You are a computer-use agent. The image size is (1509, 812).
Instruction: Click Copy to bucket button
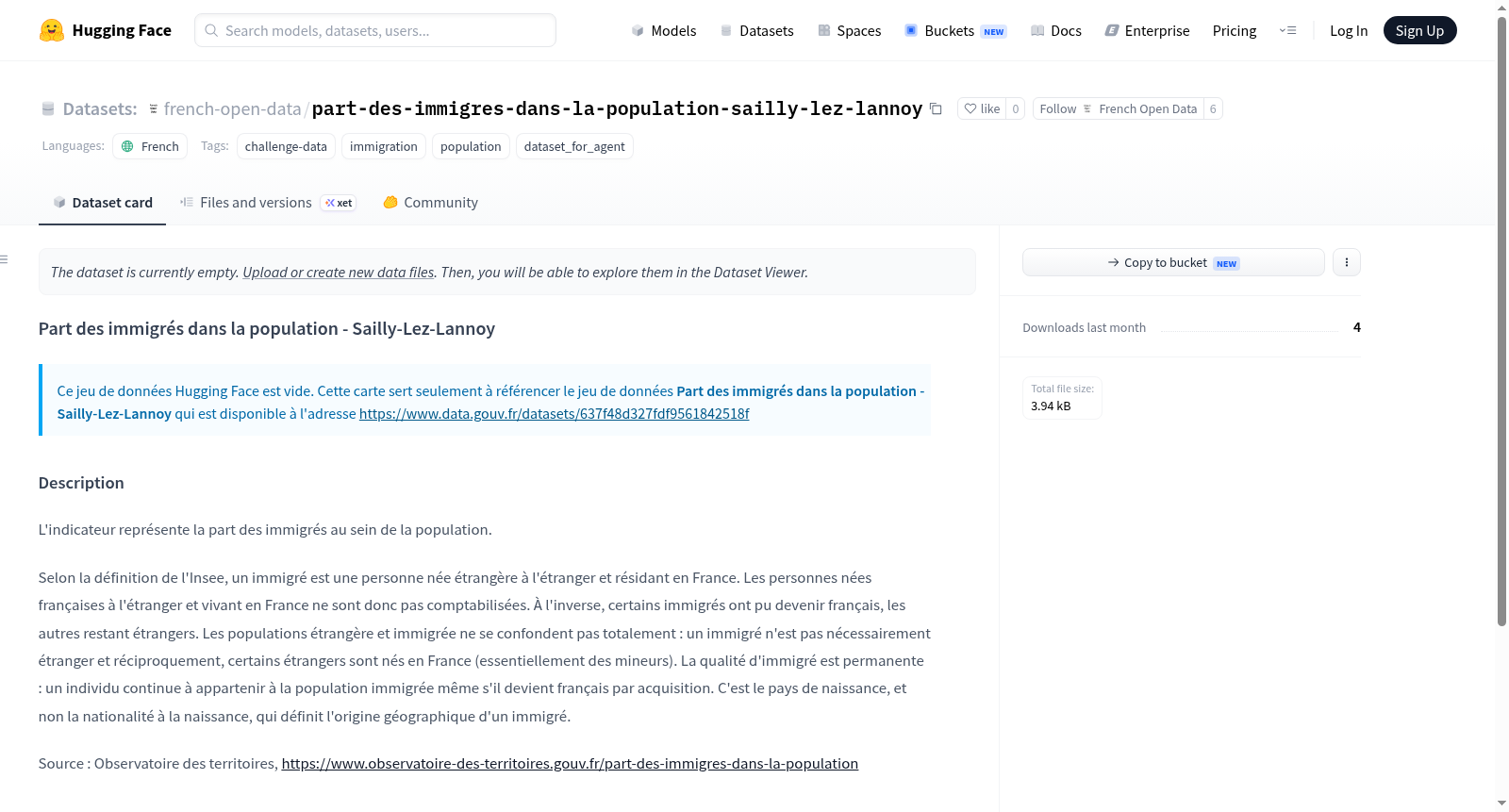[x=1173, y=262]
